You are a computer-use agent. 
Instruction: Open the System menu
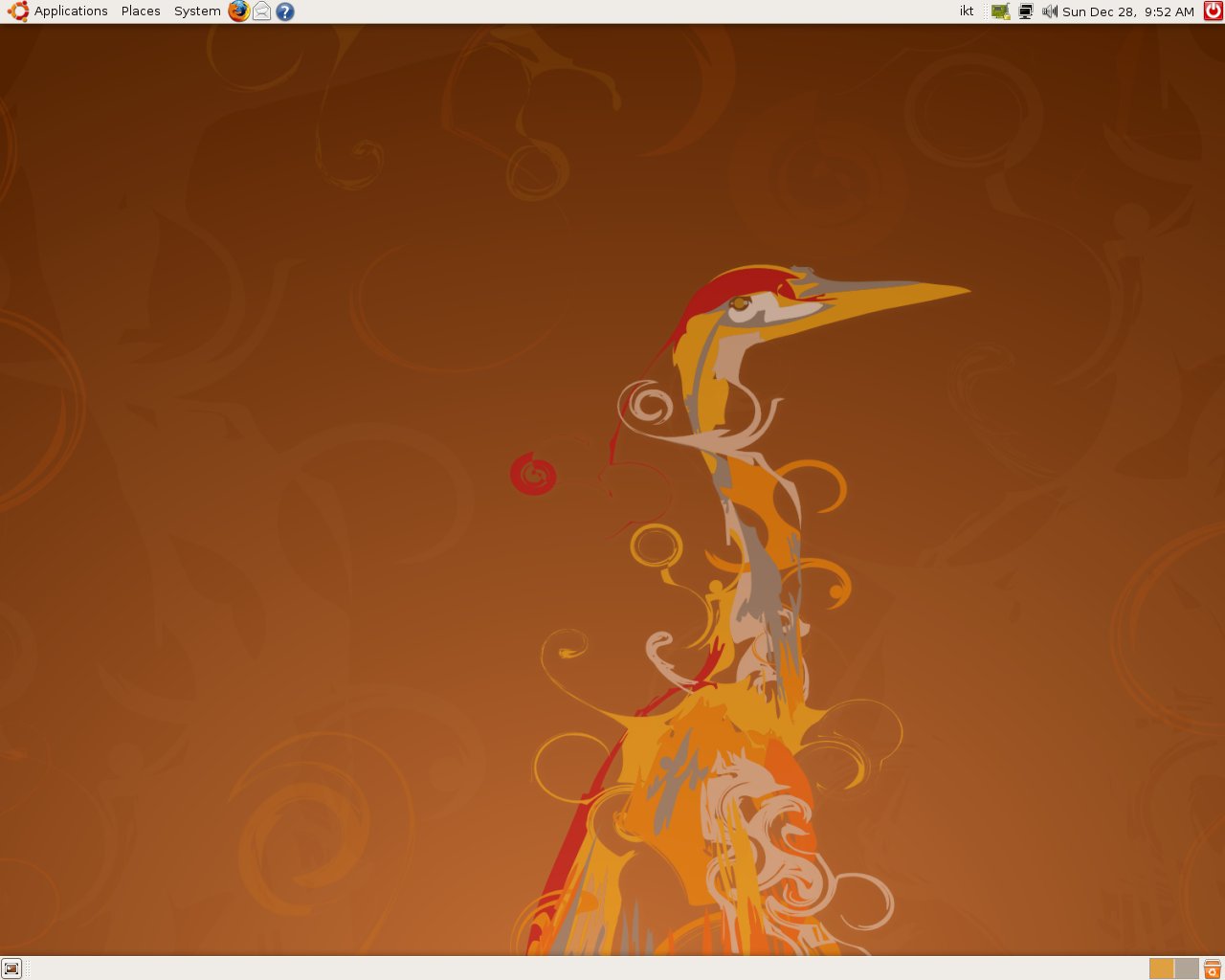tap(197, 11)
